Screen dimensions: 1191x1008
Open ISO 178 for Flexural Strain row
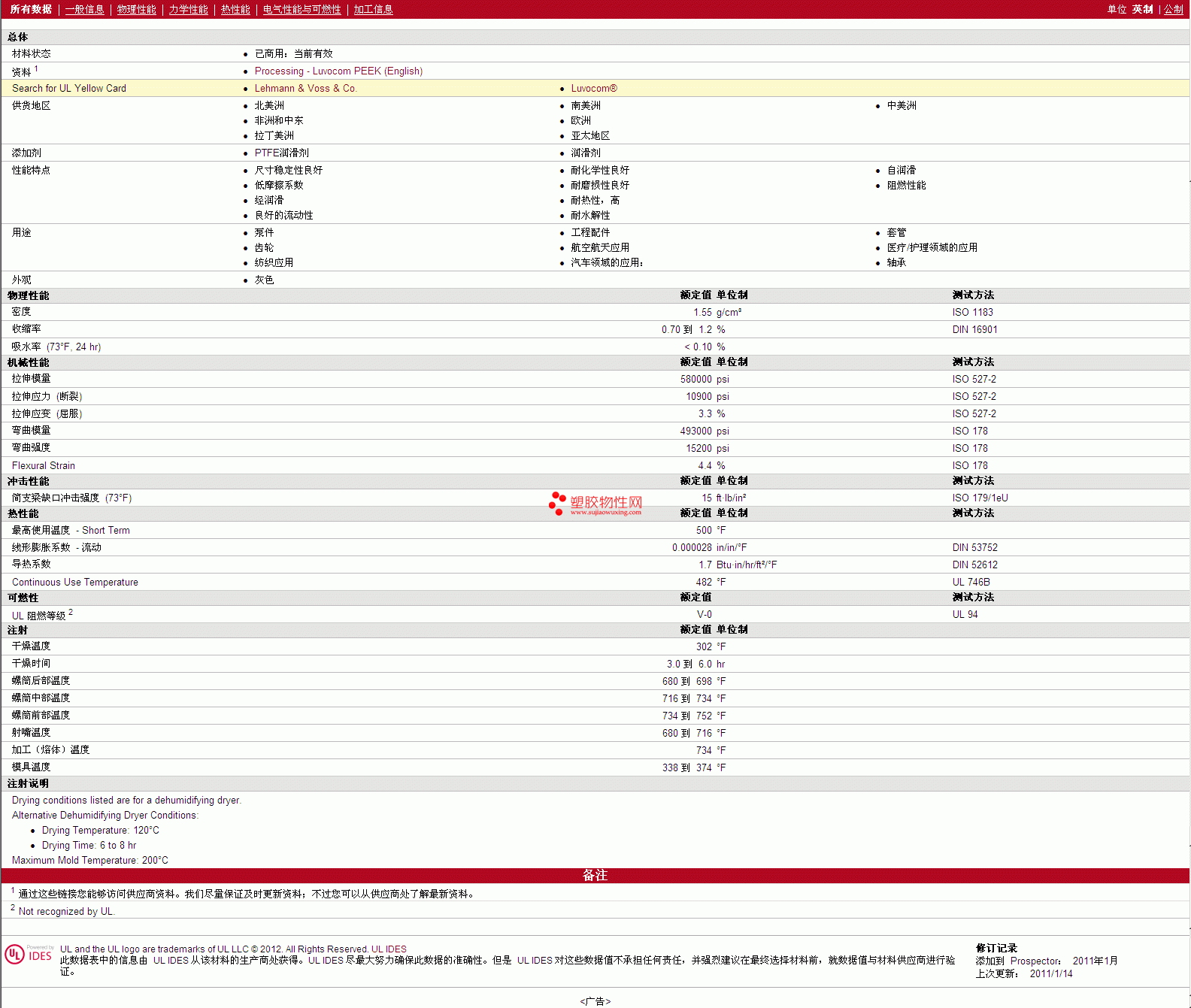[x=970, y=465]
